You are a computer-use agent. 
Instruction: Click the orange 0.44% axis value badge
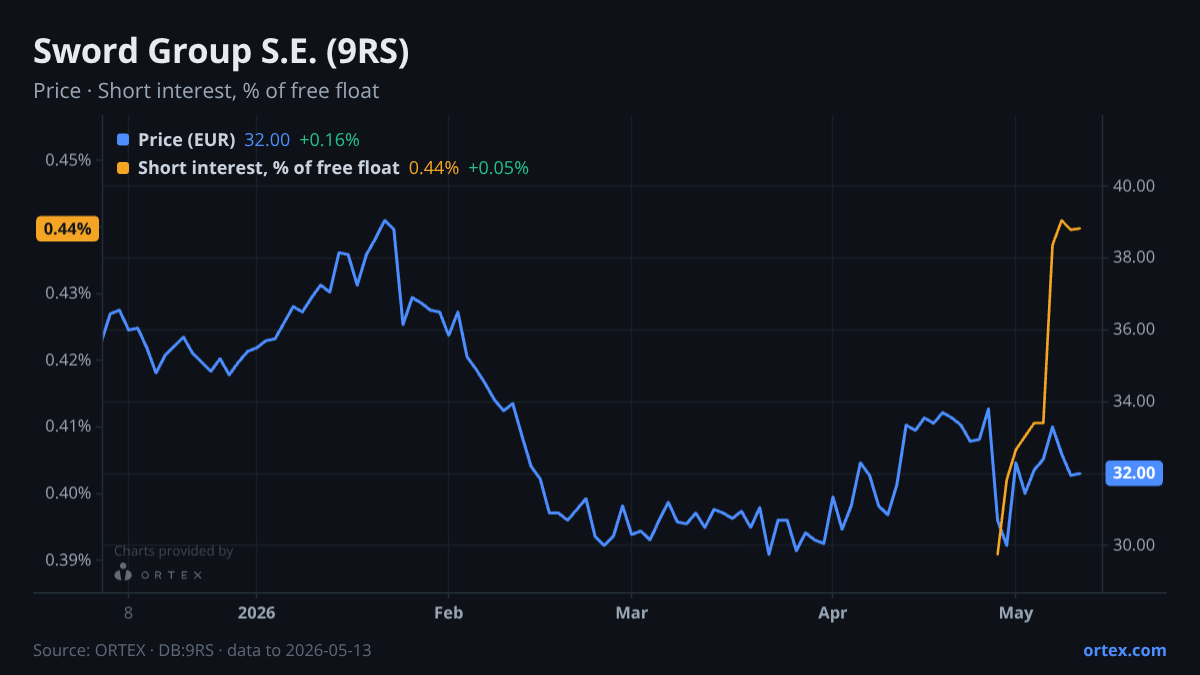click(68, 229)
